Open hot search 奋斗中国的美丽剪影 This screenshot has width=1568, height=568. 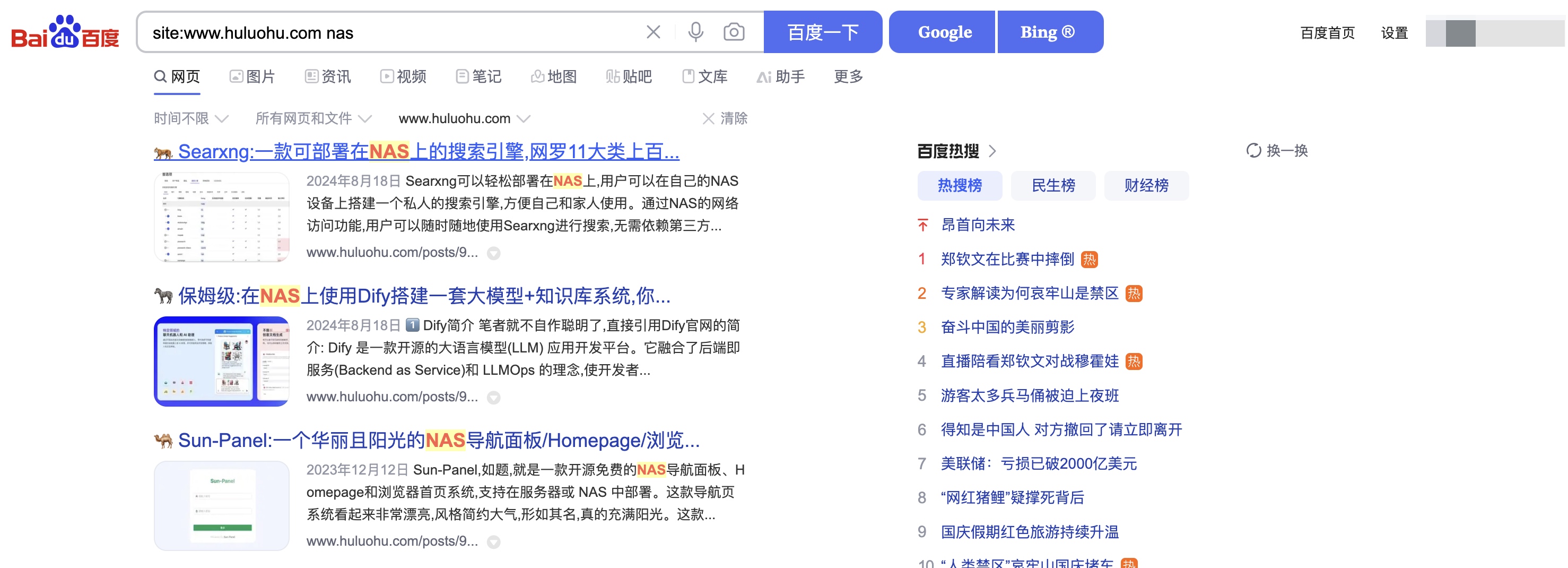coord(1007,328)
